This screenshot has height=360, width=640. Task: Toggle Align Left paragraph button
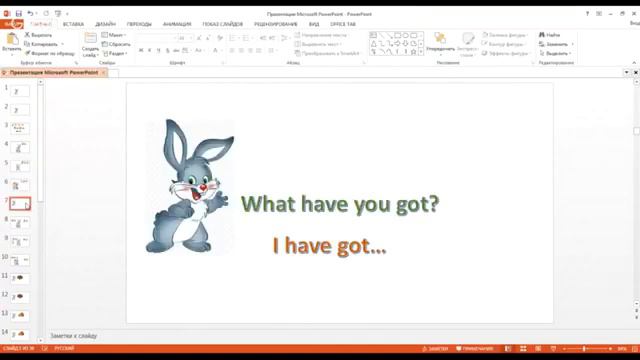point(232,50)
